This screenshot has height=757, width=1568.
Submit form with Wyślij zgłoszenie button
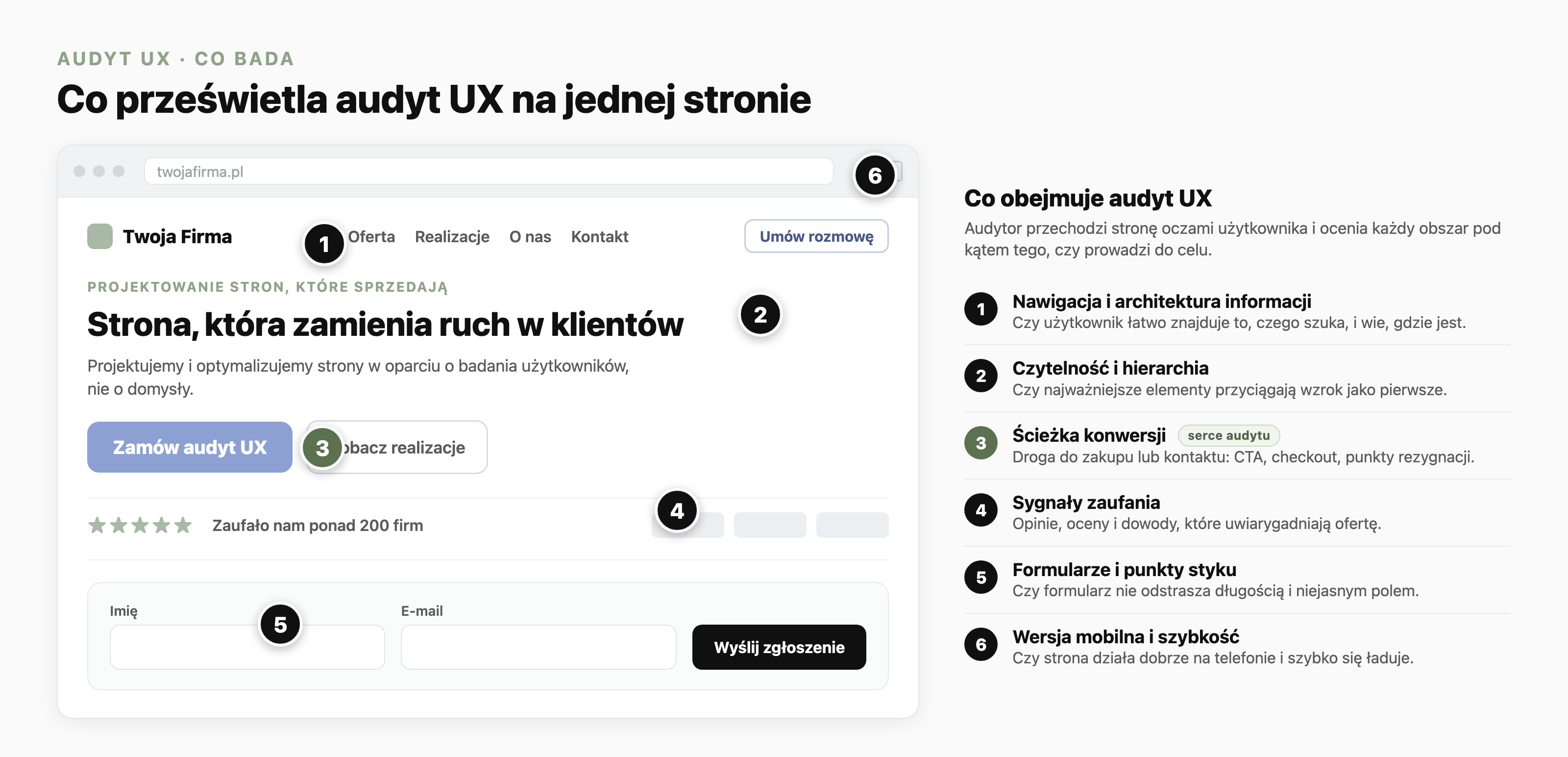tap(779, 647)
